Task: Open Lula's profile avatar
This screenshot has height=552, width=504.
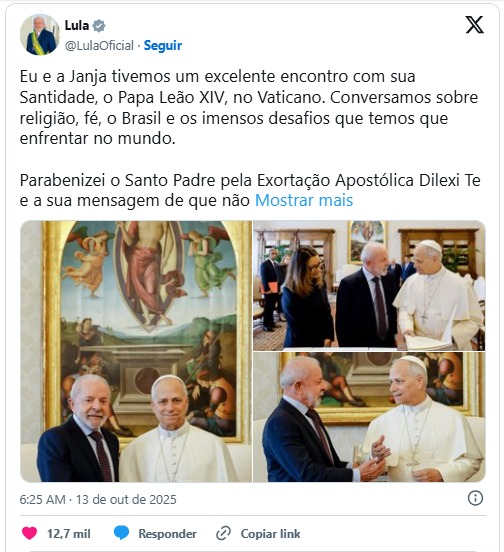Action: pyautogui.click(x=39, y=34)
